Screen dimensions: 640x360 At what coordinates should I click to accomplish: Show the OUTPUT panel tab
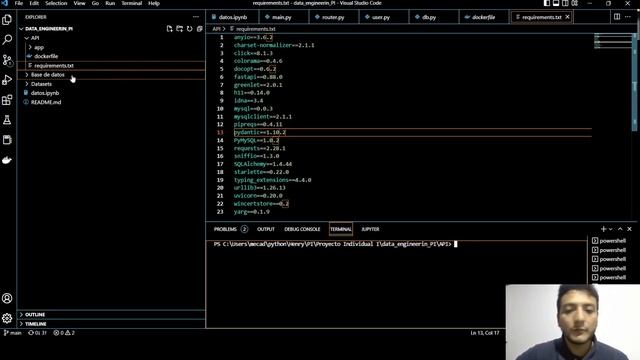(x=266, y=229)
